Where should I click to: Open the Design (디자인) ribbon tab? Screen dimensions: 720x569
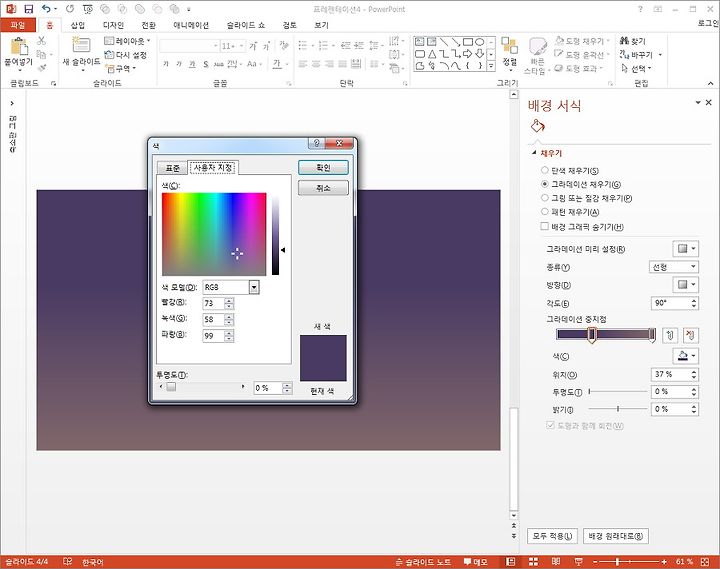click(113, 25)
